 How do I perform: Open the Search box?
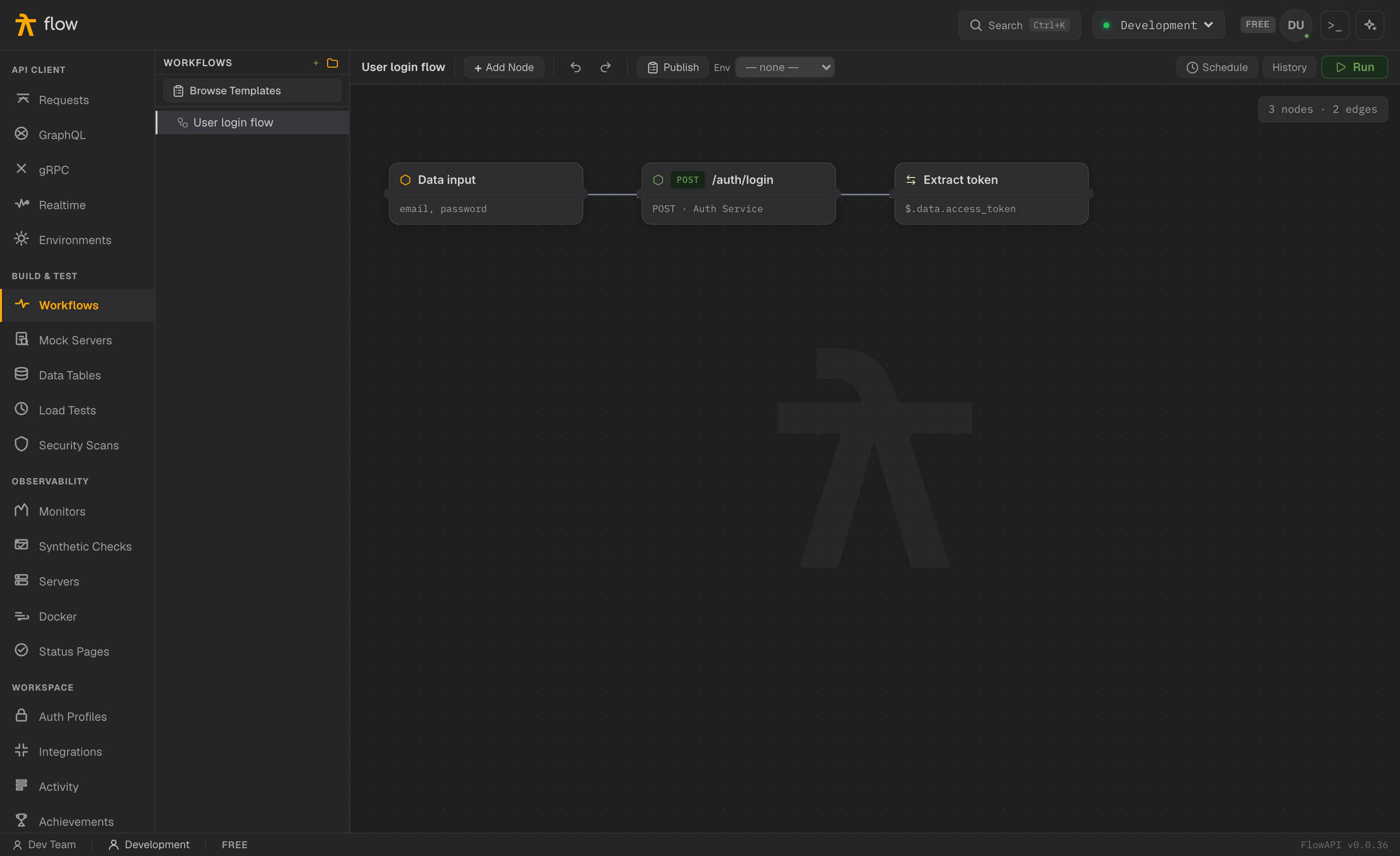coord(1019,25)
